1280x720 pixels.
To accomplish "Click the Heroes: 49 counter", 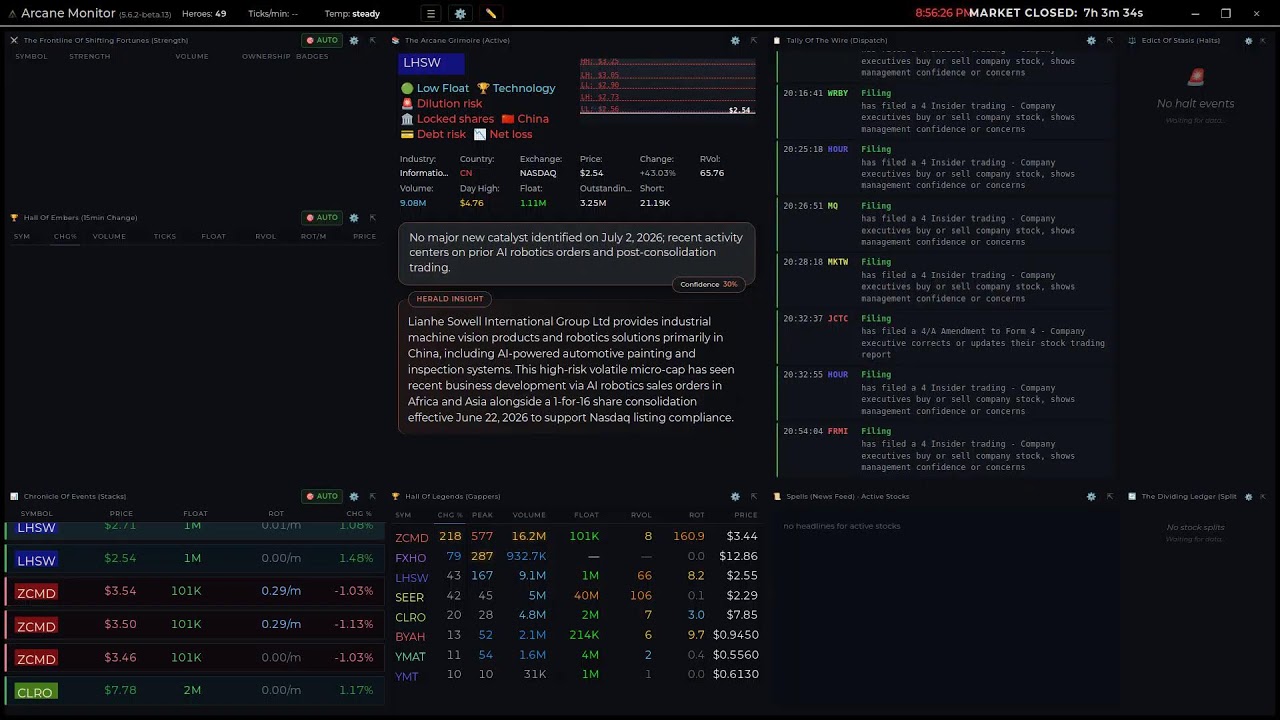I will point(204,14).
